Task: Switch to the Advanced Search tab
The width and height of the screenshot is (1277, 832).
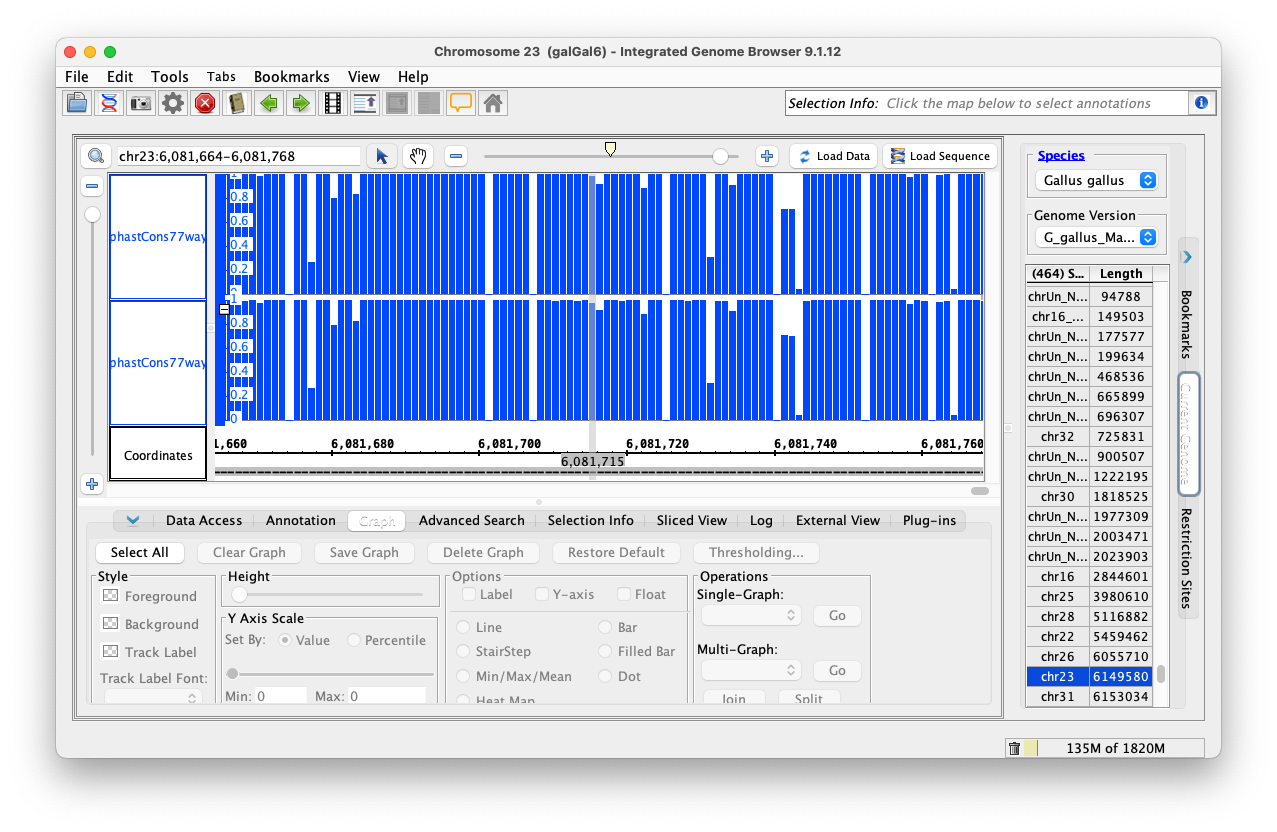Action: pyautogui.click(x=471, y=520)
